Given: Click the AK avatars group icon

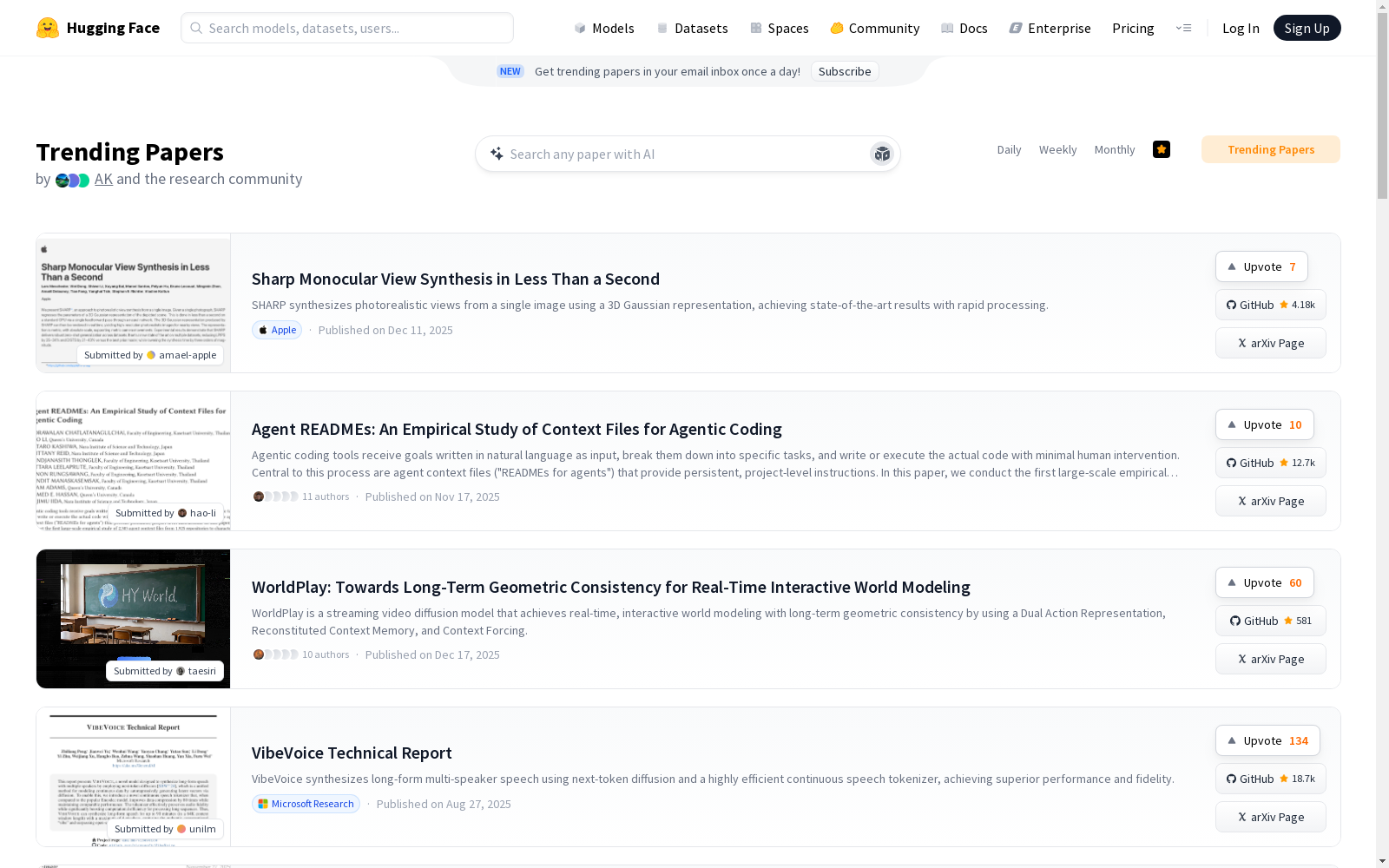Looking at the screenshot, I should 72,180.
